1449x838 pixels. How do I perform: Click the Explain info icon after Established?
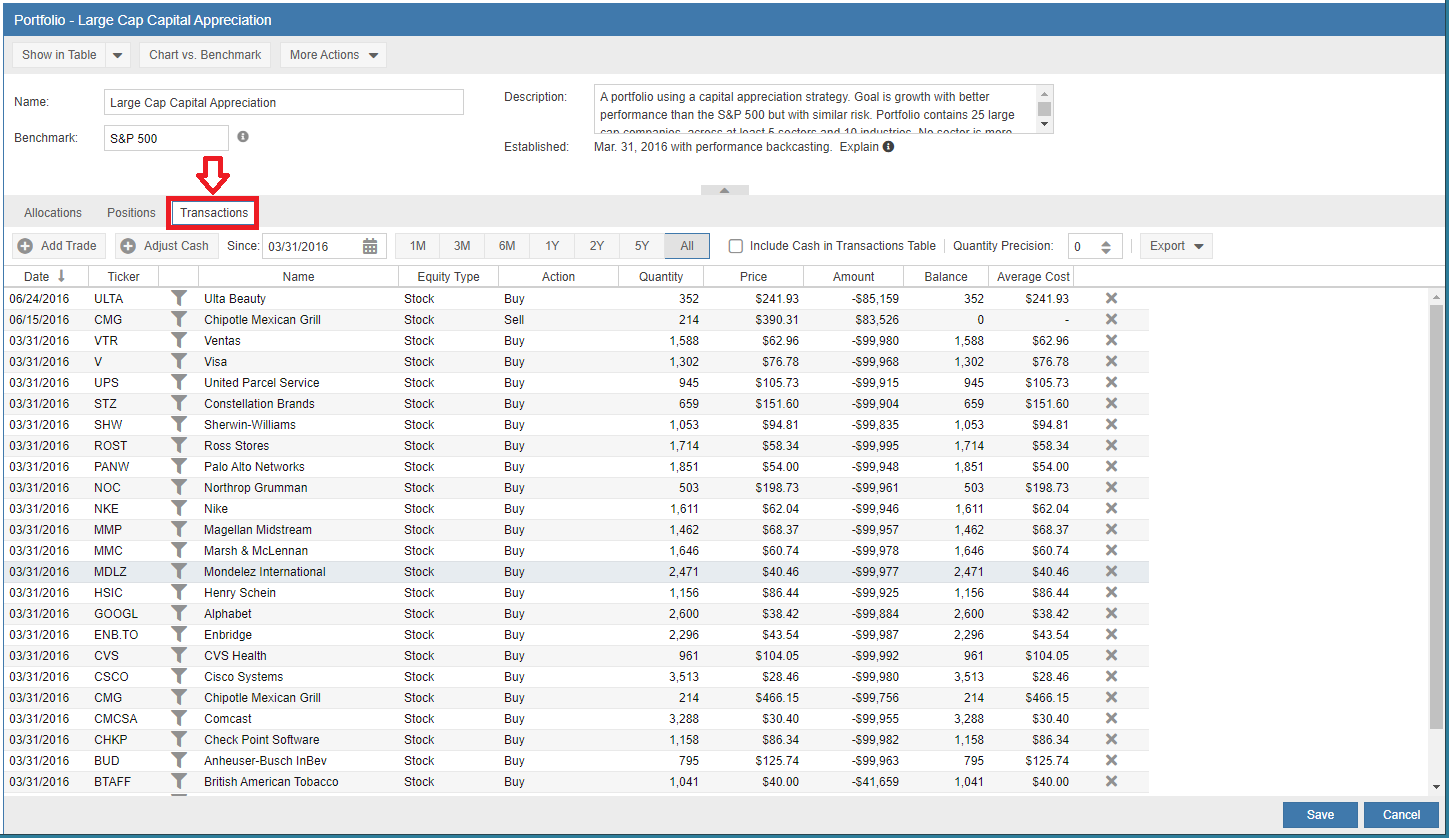(888, 147)
